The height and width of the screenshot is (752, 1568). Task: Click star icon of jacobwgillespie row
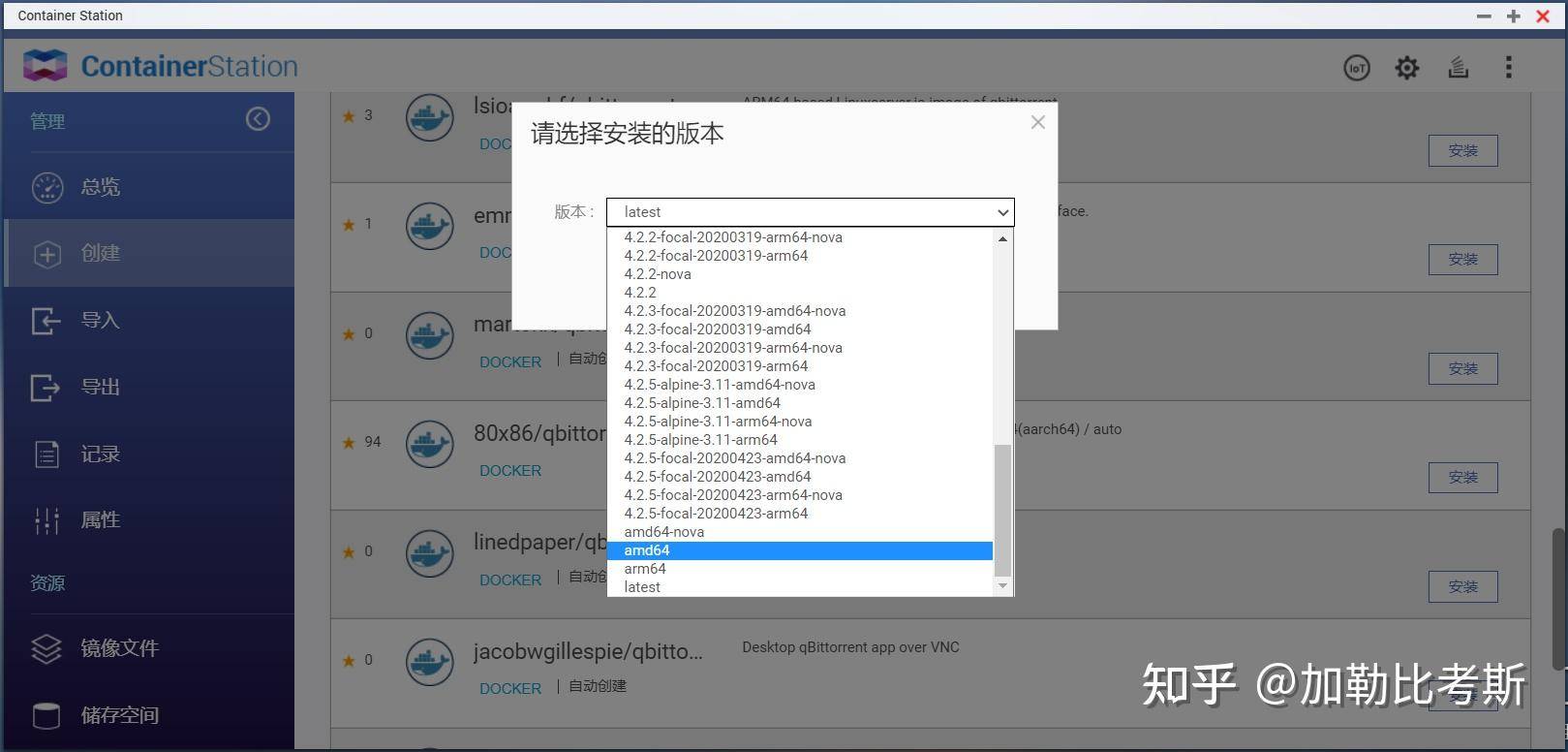pos(349,661)
